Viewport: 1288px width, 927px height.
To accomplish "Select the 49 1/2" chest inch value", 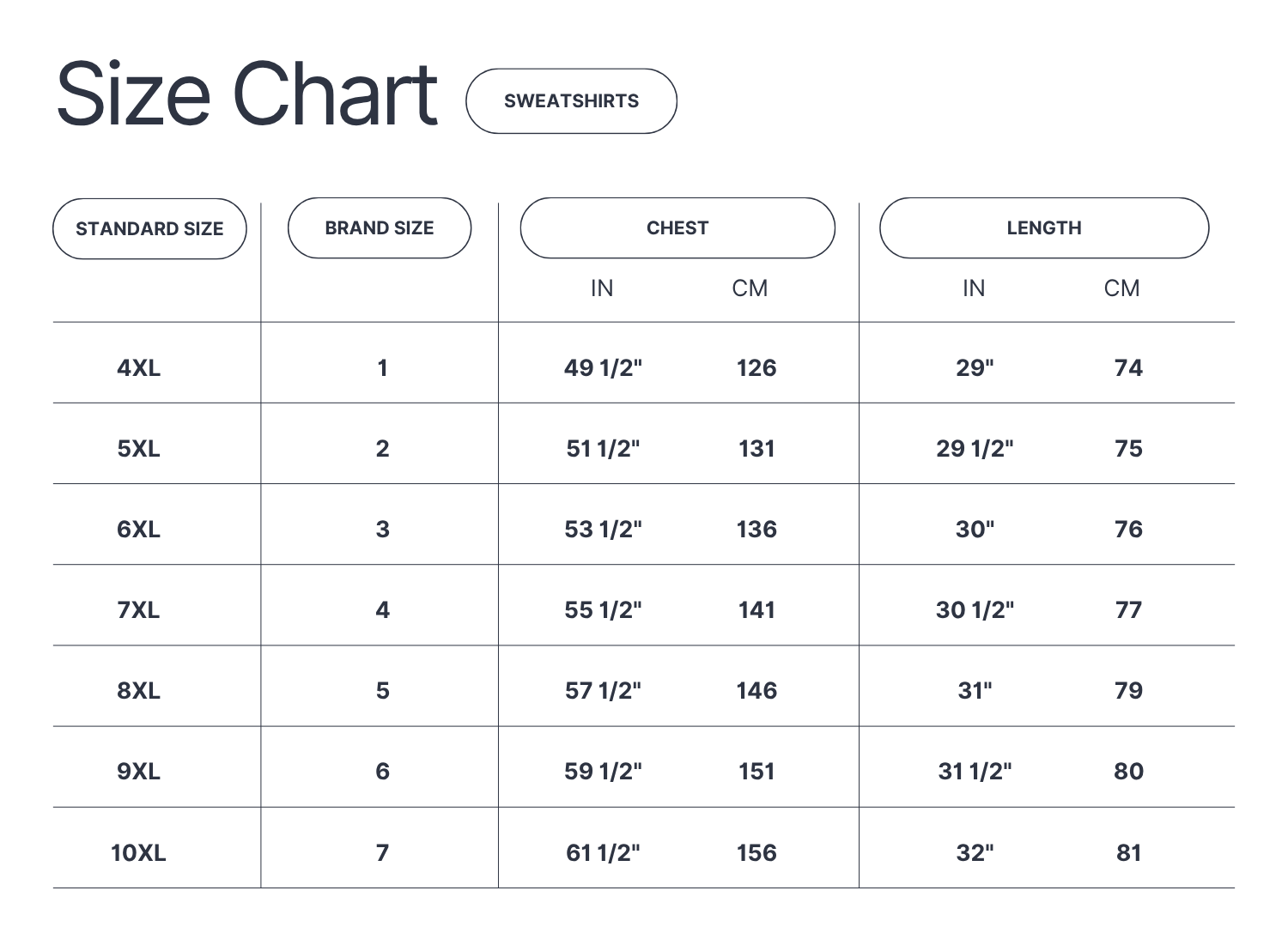I will [x=603, y=368].
